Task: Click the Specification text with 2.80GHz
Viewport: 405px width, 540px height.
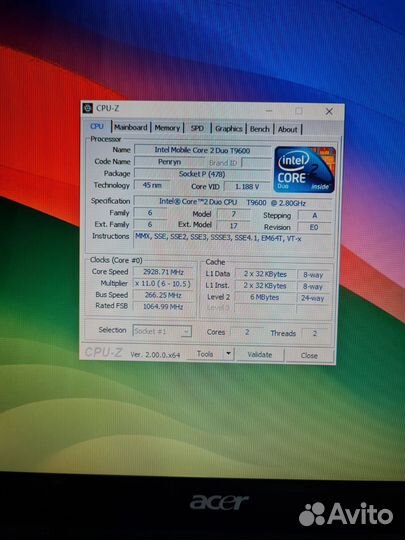Action: [232, 202]
